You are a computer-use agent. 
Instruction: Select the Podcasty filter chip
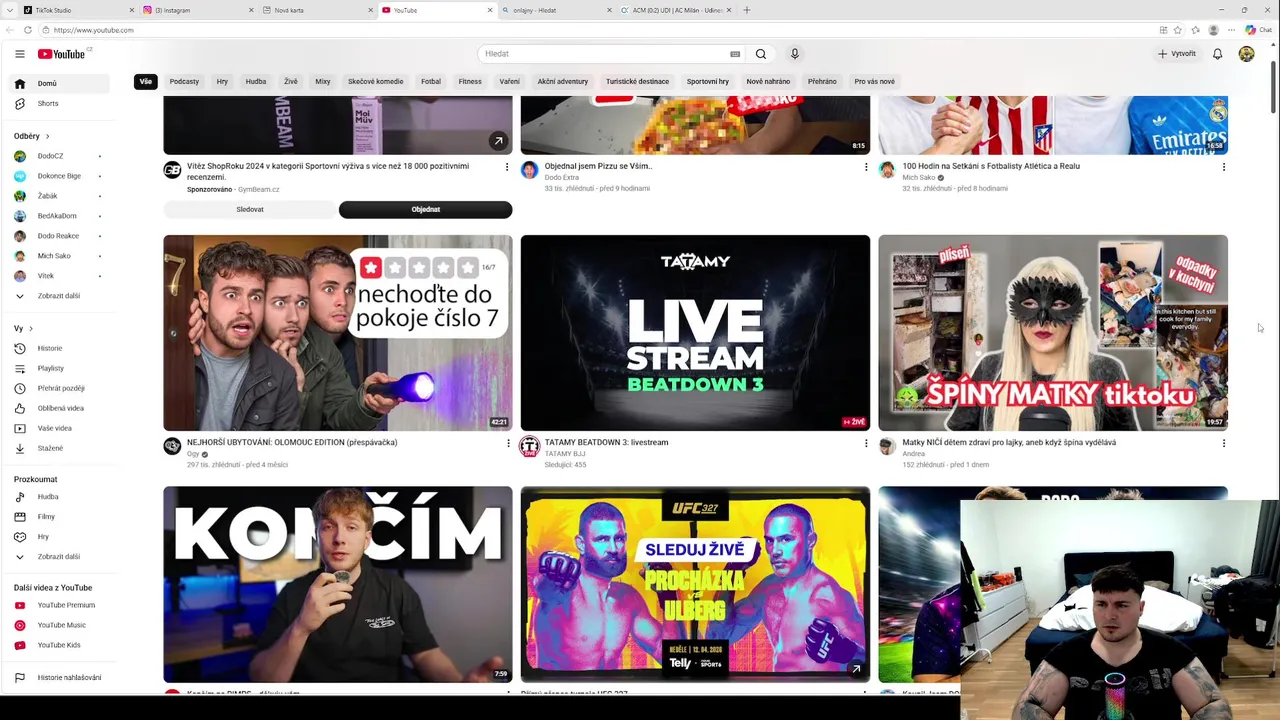(184, 82)
